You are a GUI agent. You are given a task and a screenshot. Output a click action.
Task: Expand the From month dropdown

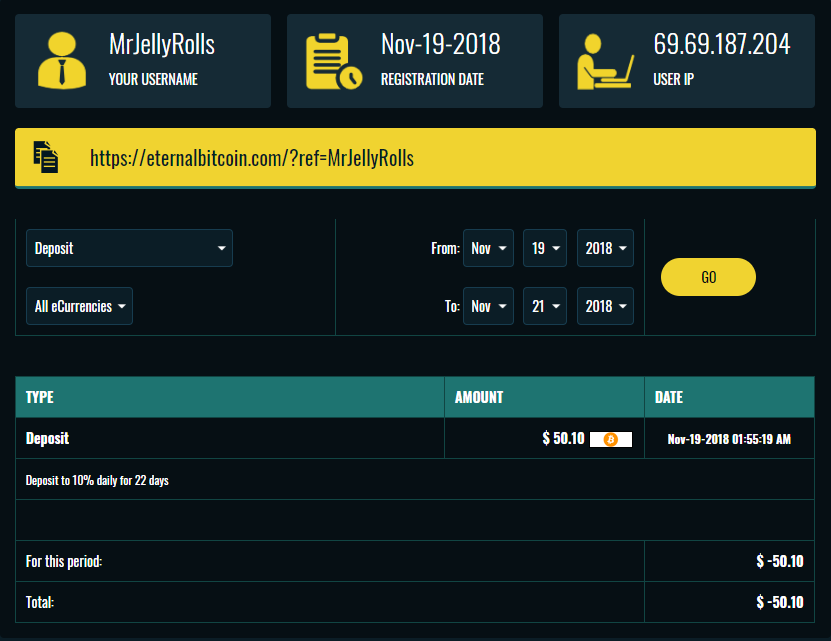point(488,248)
